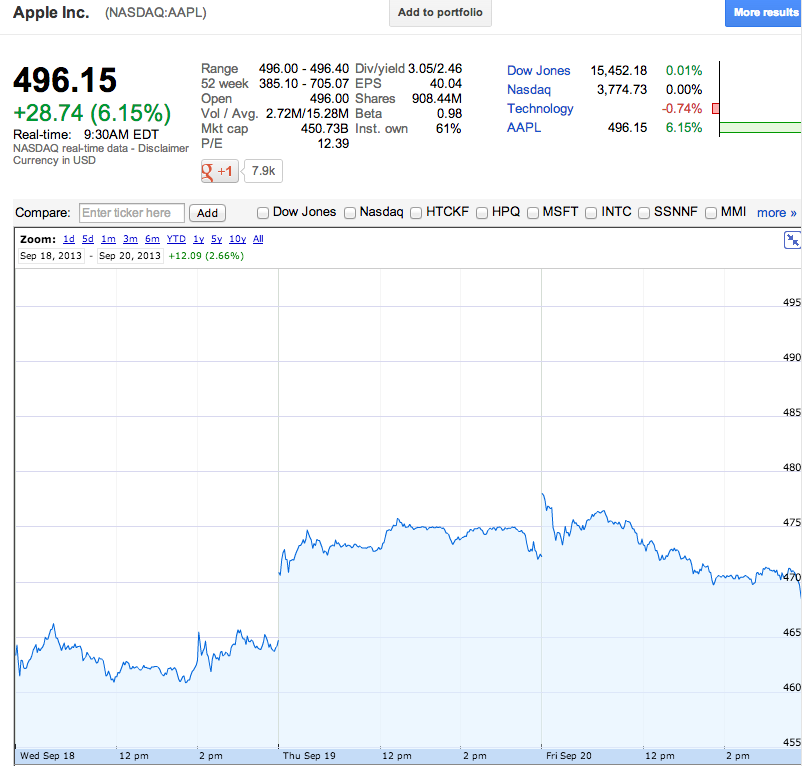Click the 496.15 current price
802x766 pixels.
coord(65,80)
